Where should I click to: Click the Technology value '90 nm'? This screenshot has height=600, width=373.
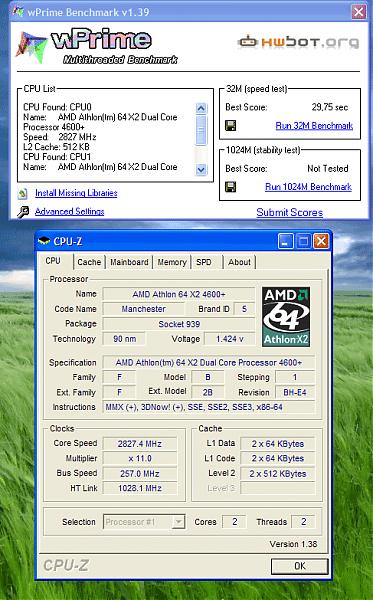(124, 339)
